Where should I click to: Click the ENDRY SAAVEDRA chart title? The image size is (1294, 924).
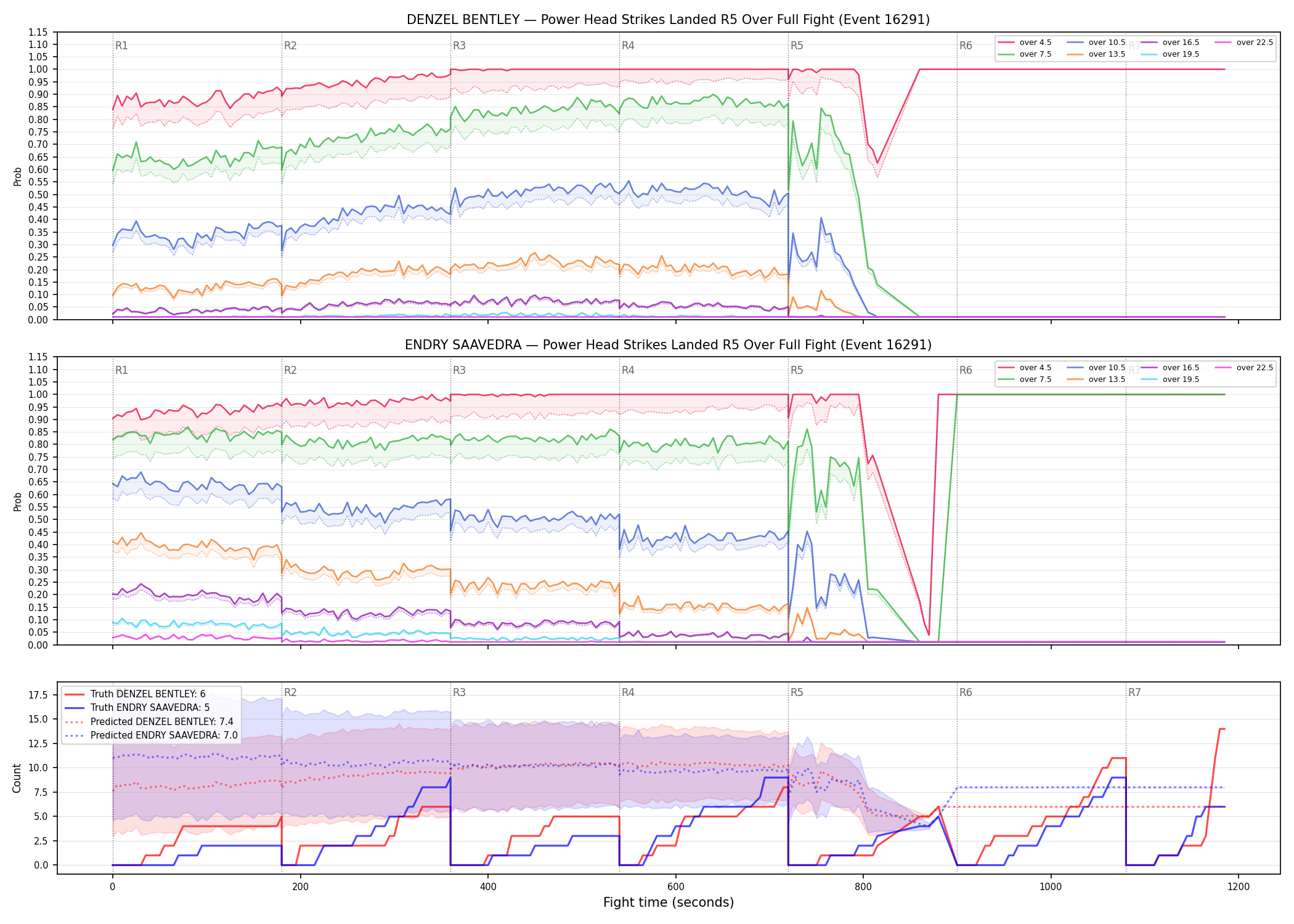(x=668, y=345)
